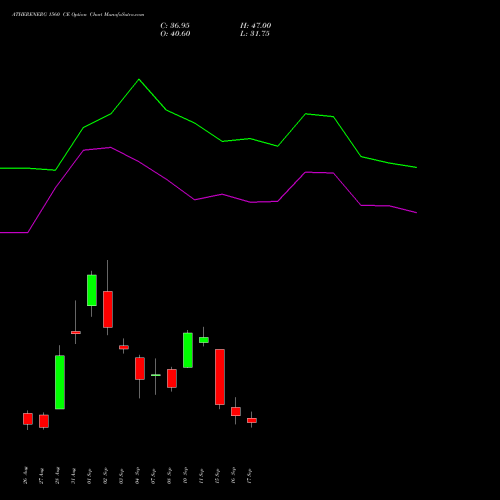Click the red candle above 02 Sep

pyautogui.click(x=108, y=309)
